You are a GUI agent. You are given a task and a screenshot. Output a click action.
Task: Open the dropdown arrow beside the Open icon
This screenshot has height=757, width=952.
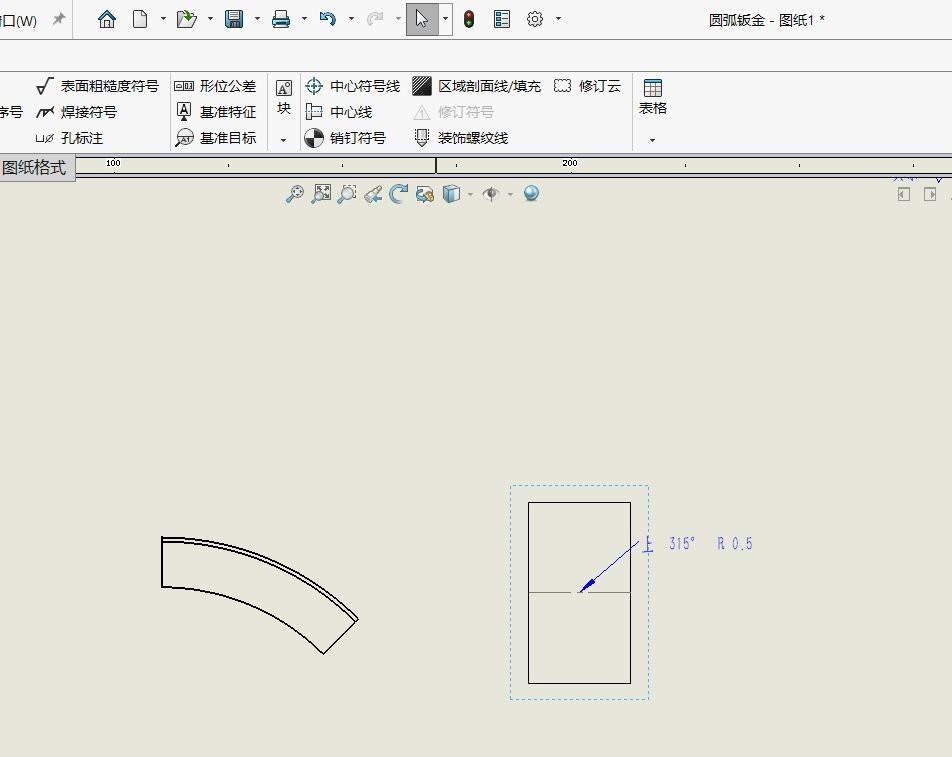tap(210, 19)
